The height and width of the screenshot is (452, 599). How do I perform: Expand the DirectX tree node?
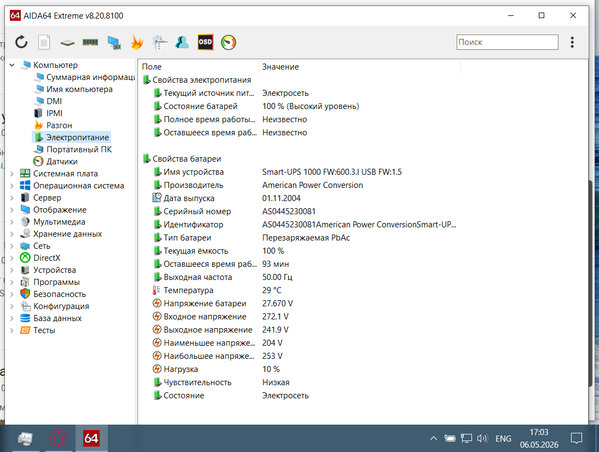click(x=12, y=258)
